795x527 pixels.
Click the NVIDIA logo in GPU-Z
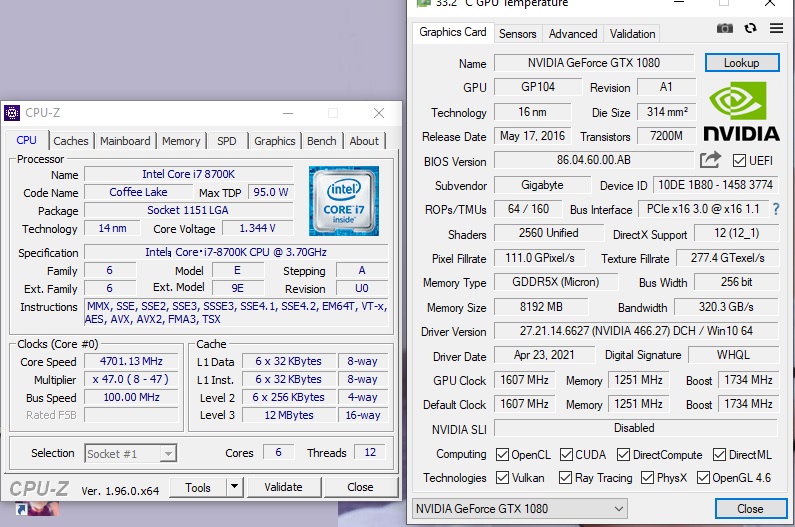[x=741, y=112]
